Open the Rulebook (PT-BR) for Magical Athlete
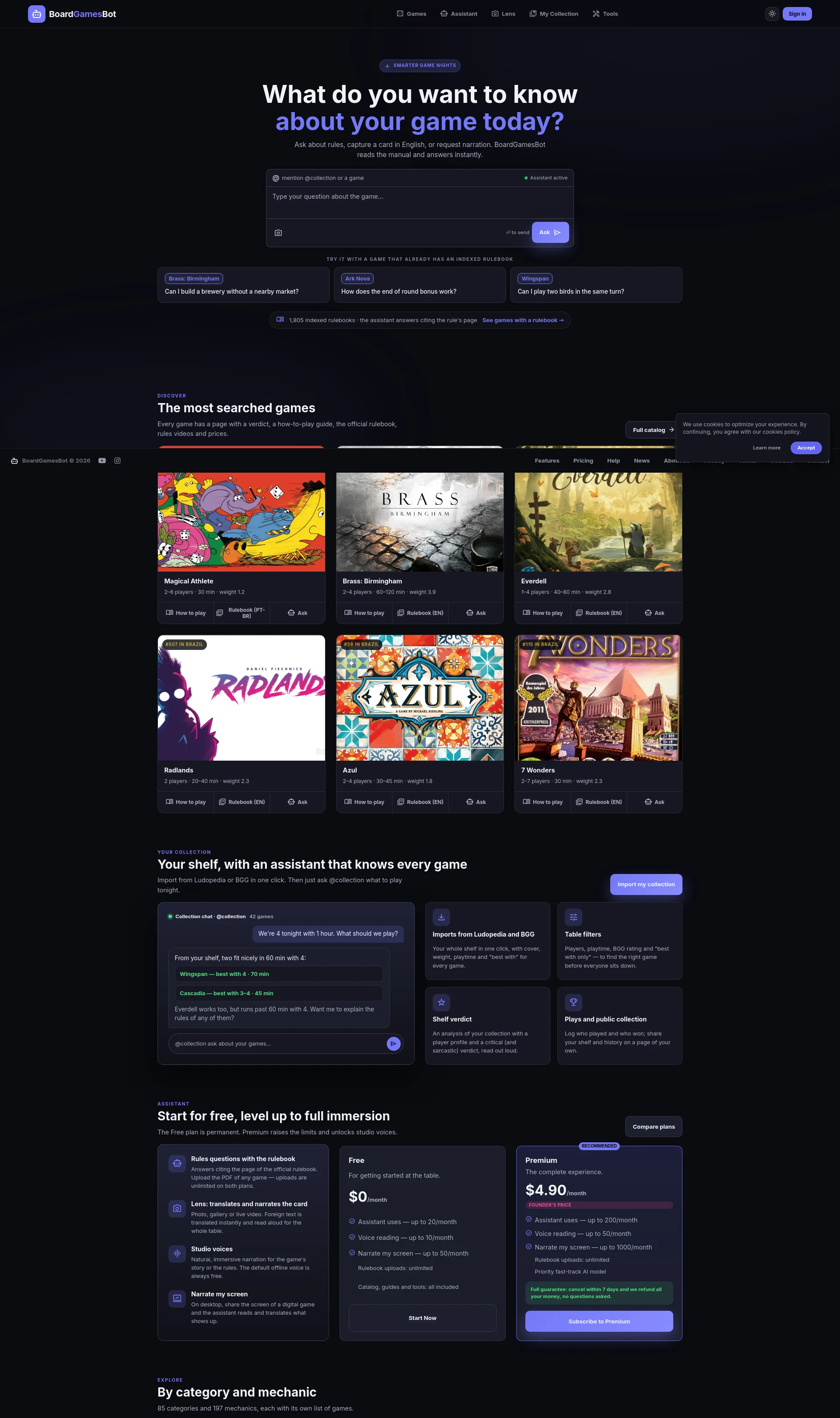840x1418 pixels. [x=241, y=613]
